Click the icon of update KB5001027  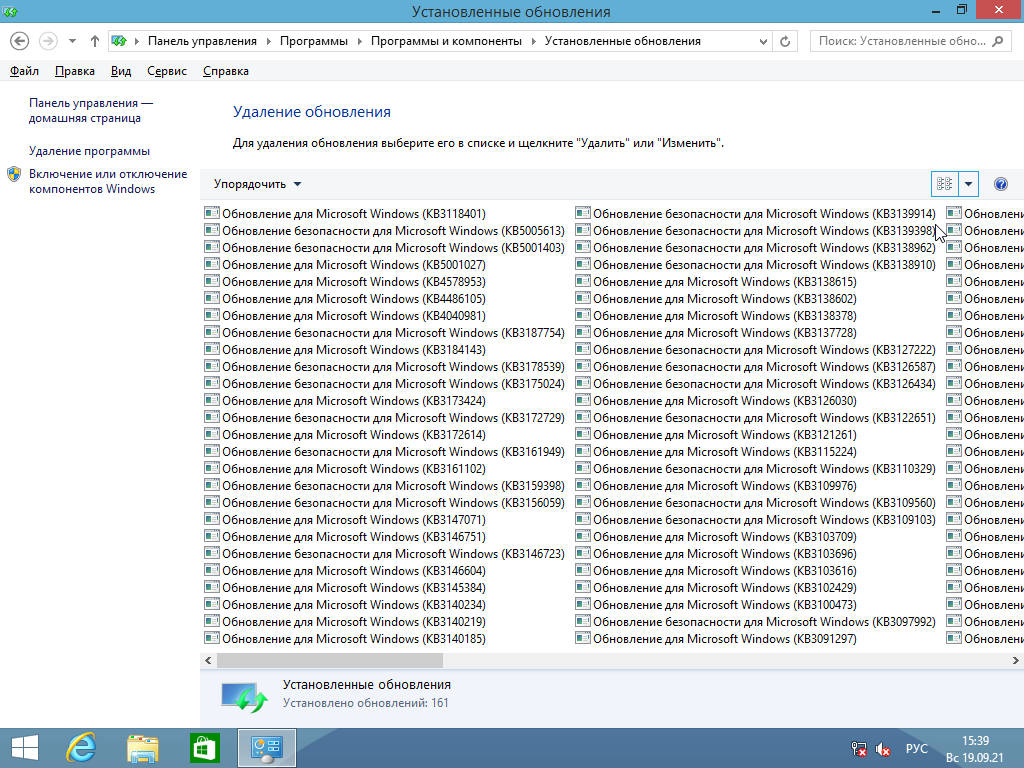212,264
